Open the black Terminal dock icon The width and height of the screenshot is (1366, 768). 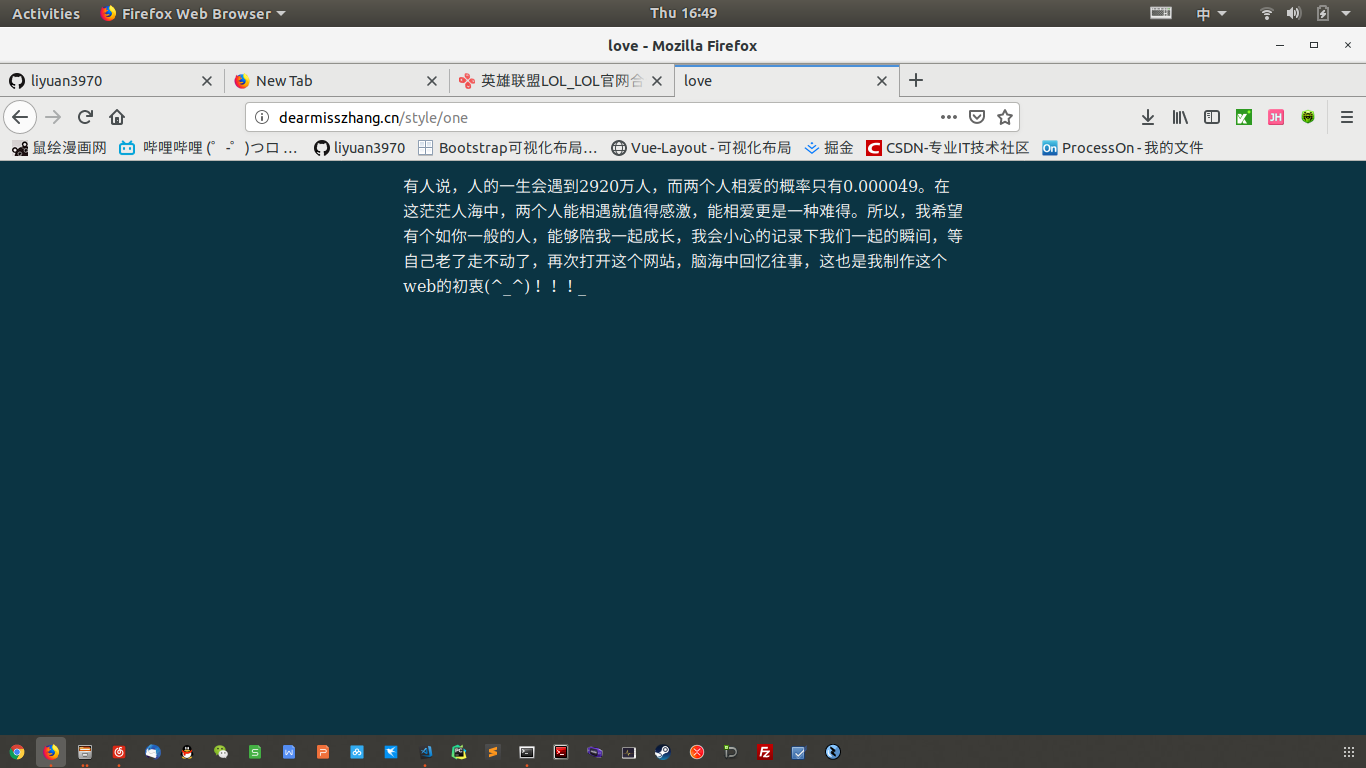[x=527, y=752]
